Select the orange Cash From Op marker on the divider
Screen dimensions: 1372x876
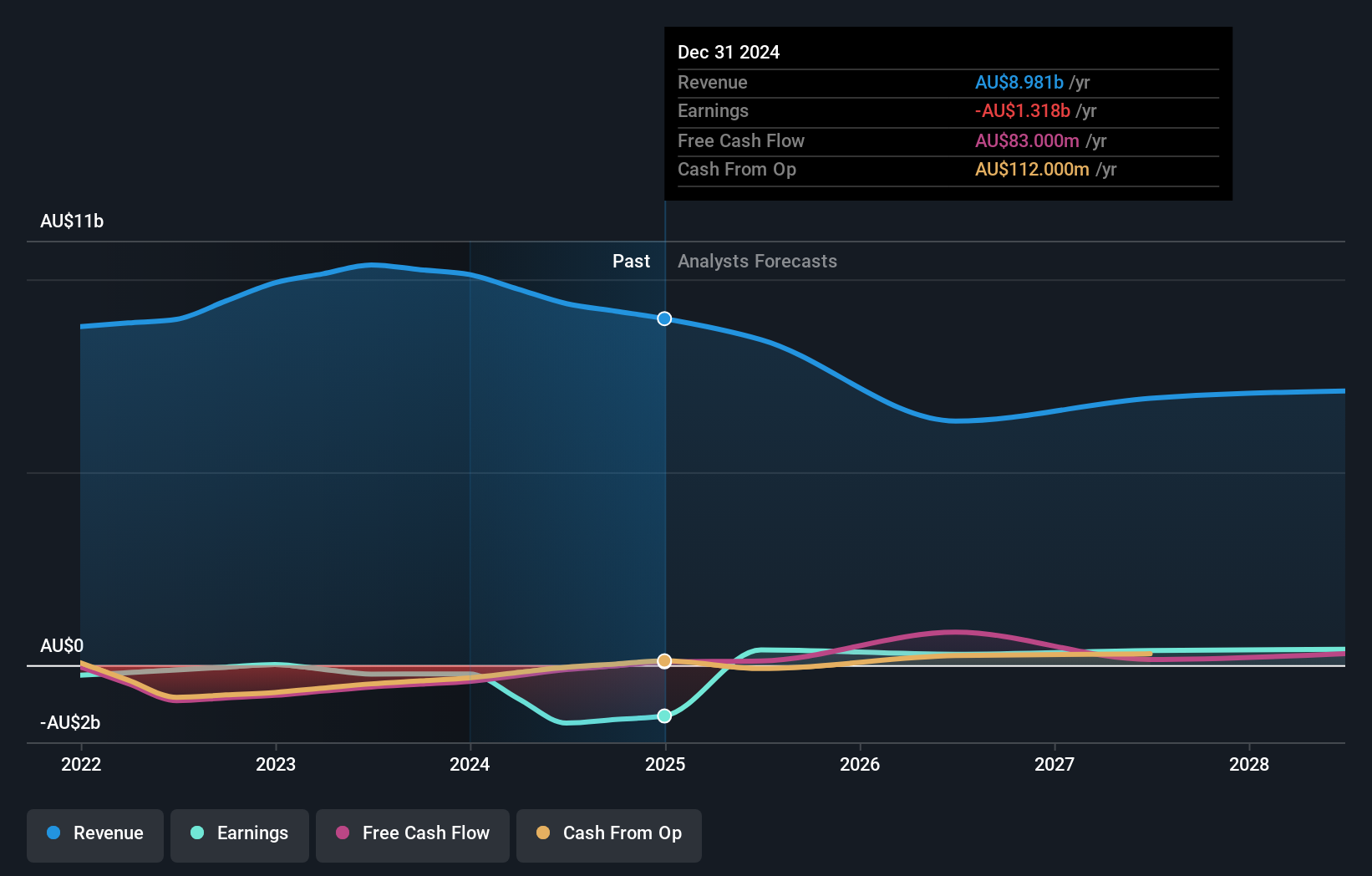click(x=663, y=660)
